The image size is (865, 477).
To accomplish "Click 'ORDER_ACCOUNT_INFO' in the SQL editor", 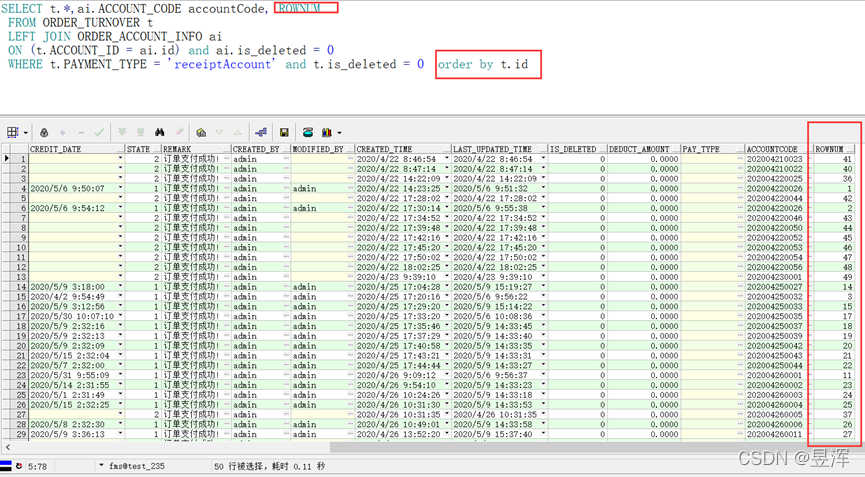I will 140,36.
